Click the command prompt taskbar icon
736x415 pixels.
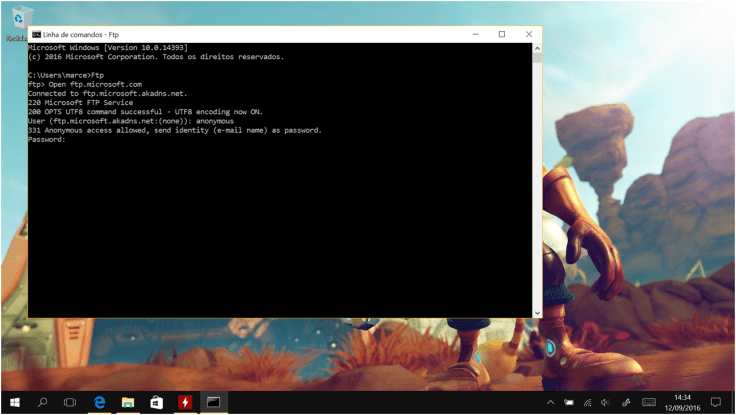click(213, 402)
